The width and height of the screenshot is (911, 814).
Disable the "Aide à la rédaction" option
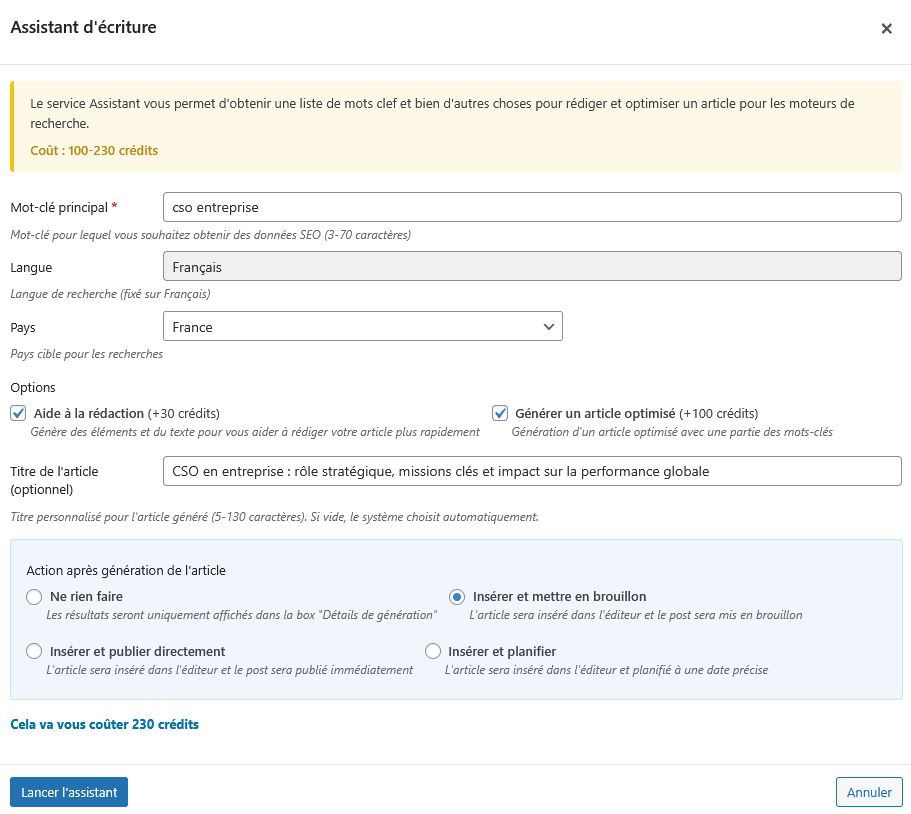click(x=17, y=413)
